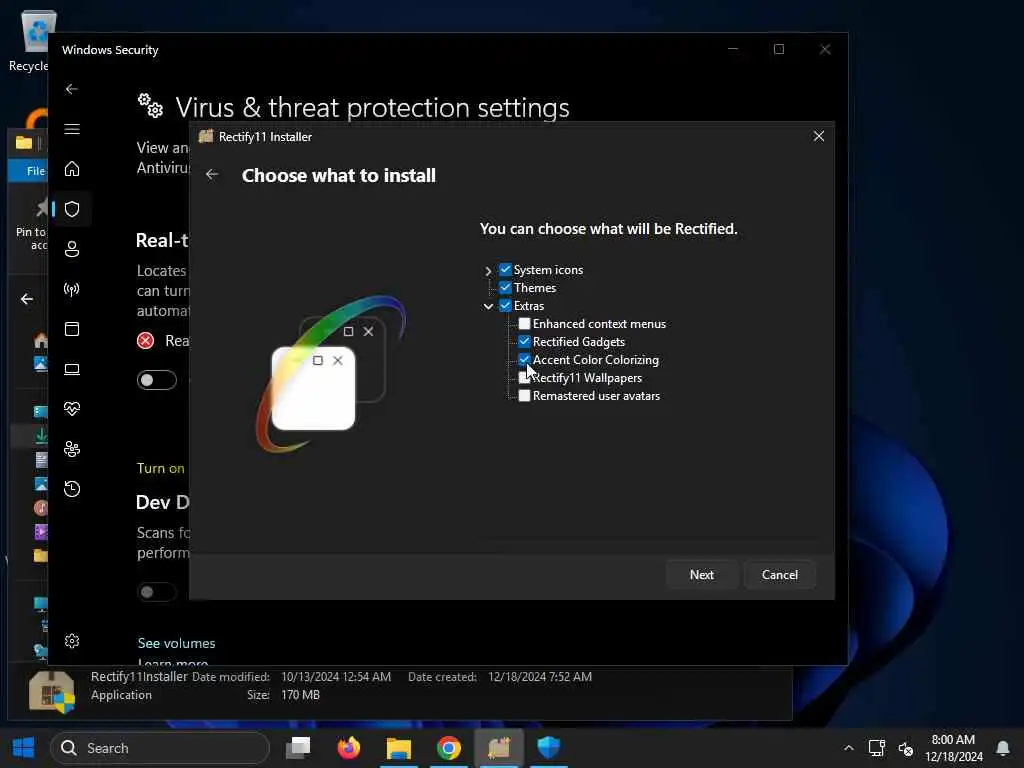This screenshot has height=768, width=1024.
Task: Expand the System icons tree node
Action: point(488,270)
